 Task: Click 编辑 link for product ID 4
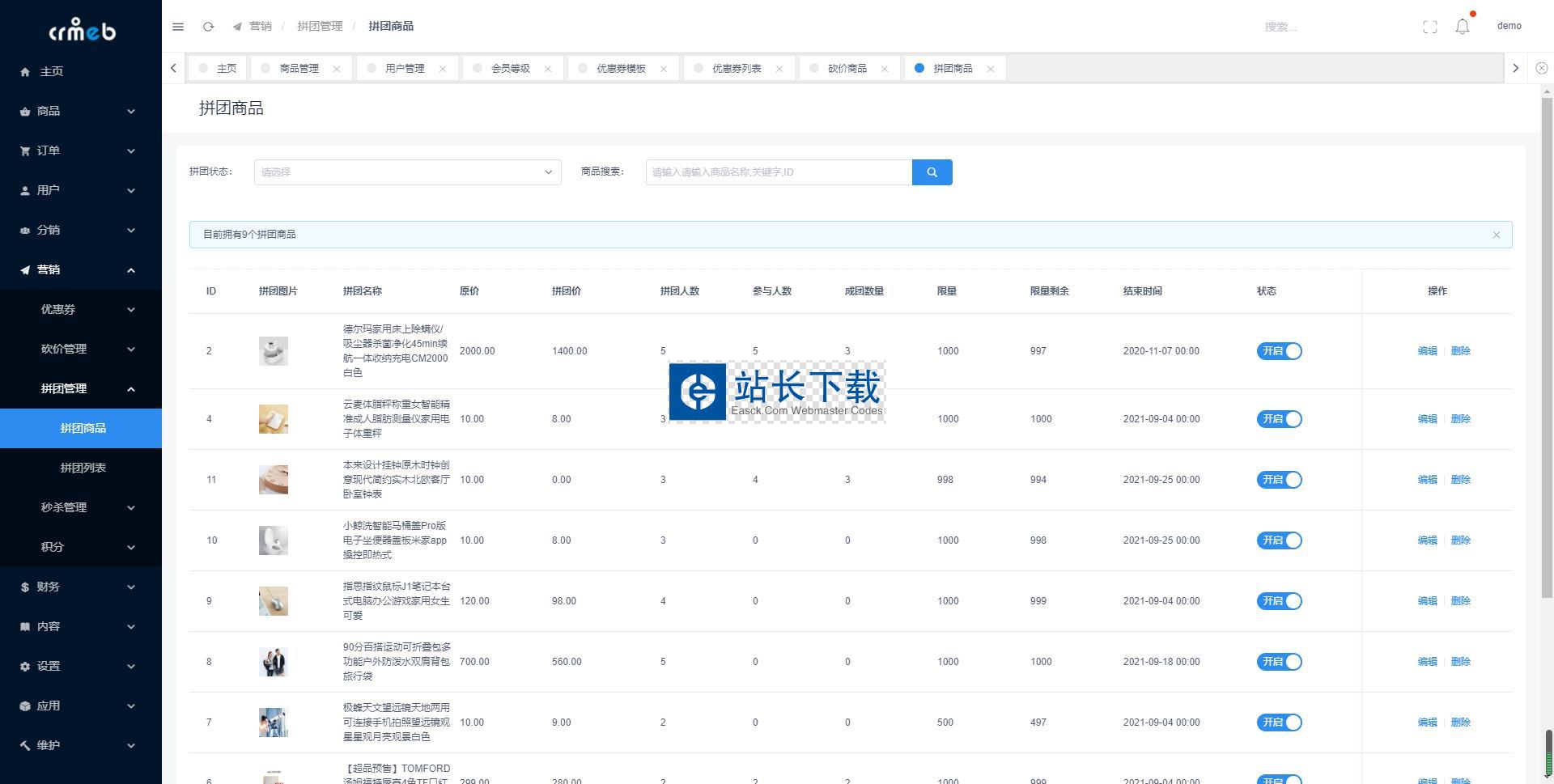[1427, 419]
